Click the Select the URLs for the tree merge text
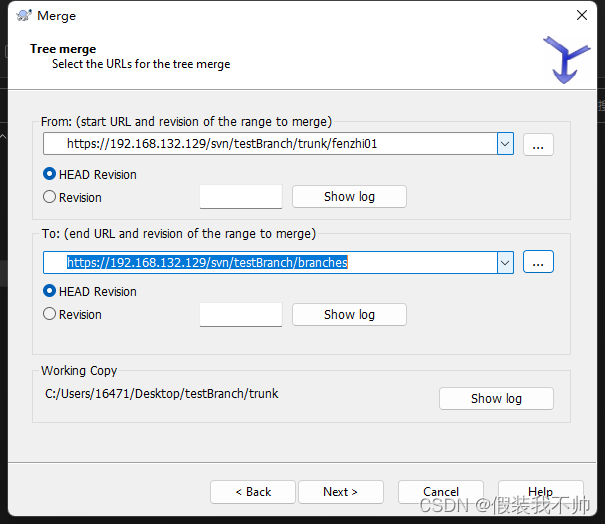Screen dimensions: 605x524 point(141,64)
